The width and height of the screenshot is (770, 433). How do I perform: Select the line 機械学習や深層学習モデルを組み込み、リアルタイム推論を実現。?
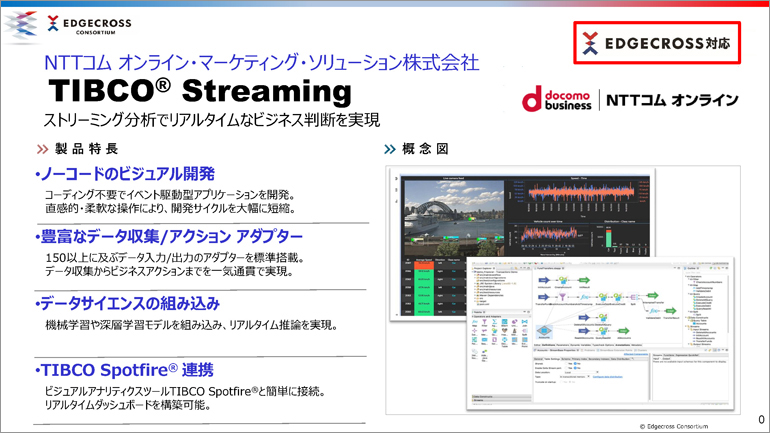pyautogui.click(x=192, y=325)
